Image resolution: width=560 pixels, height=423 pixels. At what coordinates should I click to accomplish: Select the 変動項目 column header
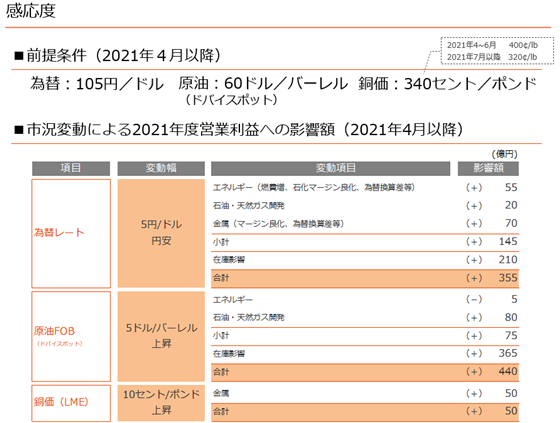pos(330,168)
